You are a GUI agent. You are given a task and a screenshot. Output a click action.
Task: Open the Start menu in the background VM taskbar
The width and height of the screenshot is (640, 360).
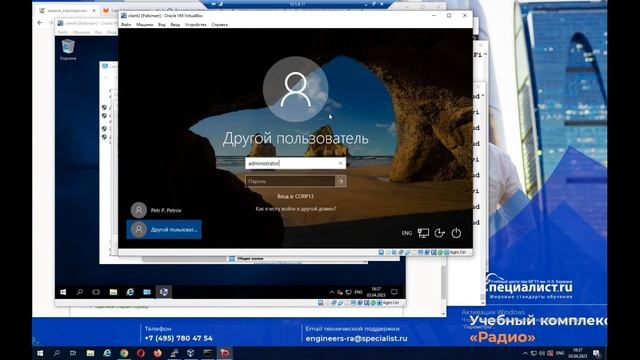(x=63, y=292)
